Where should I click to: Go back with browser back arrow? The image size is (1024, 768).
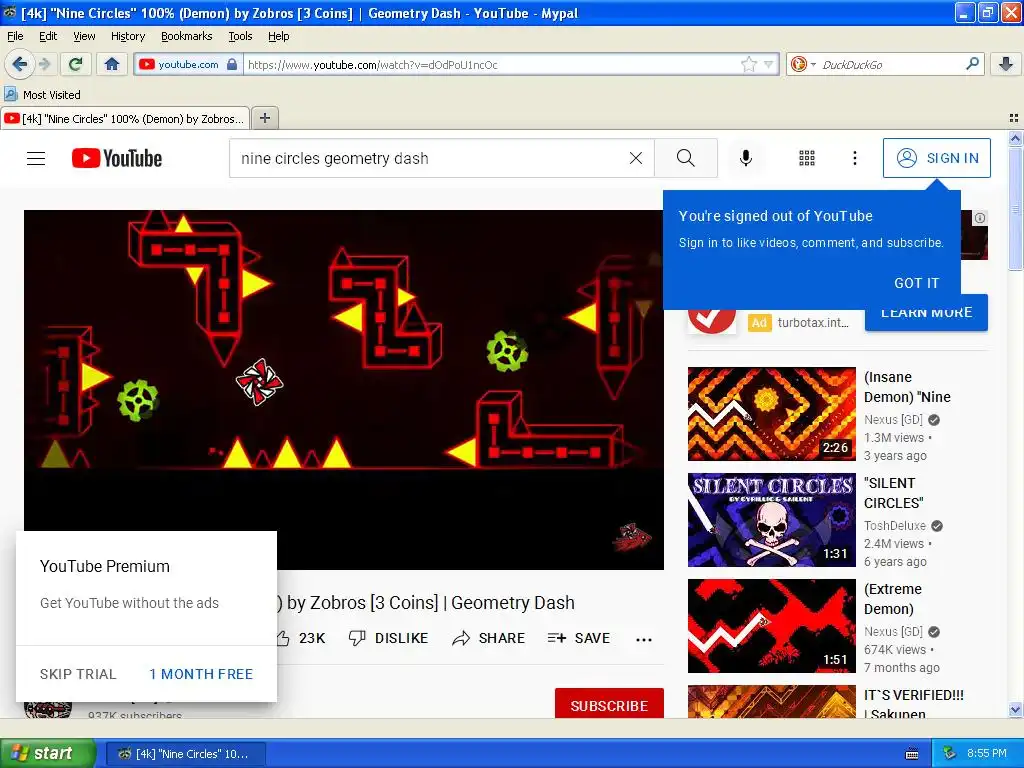tap(19, 64)
